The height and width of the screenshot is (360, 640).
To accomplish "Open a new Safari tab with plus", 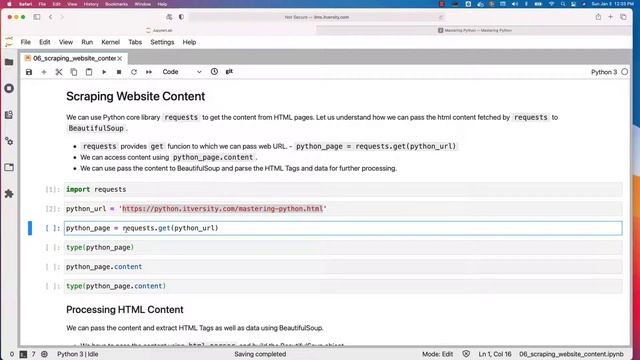I will pos(611,17).
